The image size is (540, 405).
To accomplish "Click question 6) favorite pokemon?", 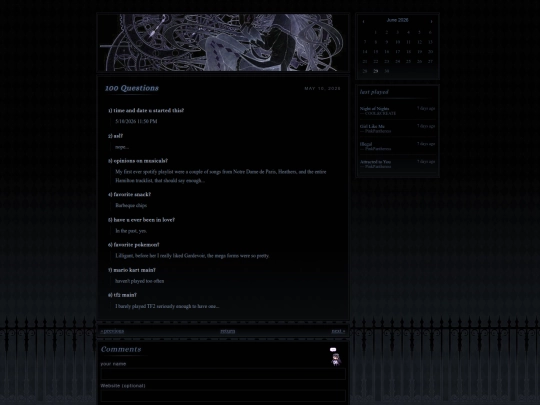I will pos(134,245).
